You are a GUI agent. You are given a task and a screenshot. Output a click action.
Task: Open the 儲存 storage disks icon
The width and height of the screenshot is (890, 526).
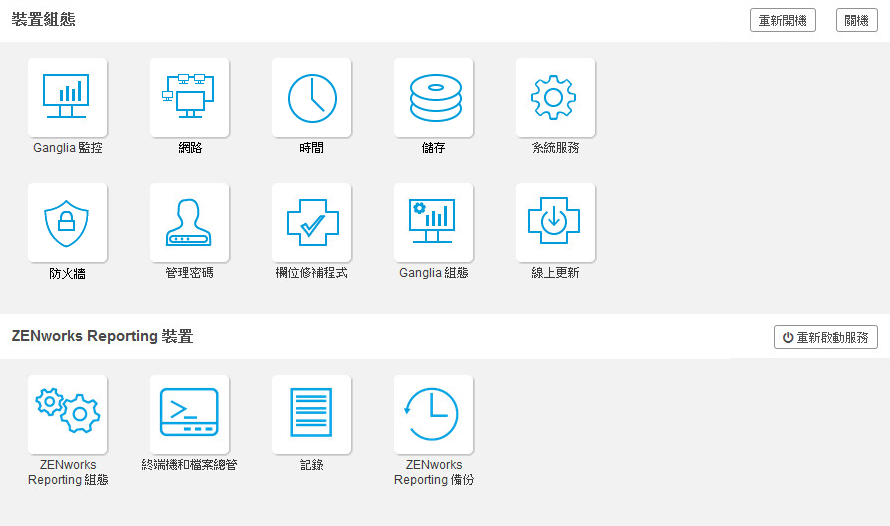(434, 98)
